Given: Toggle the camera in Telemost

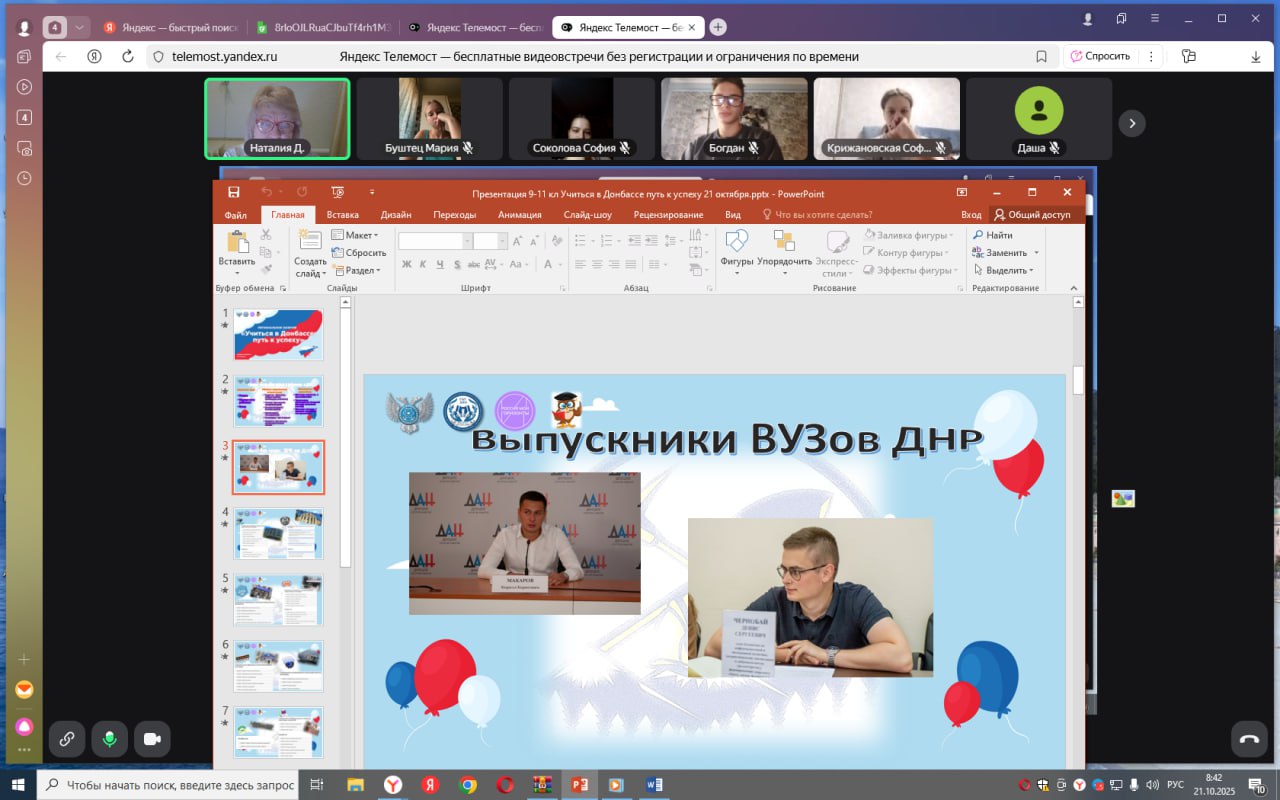Looking at the screenshot, I should click(x=152, y=739).
